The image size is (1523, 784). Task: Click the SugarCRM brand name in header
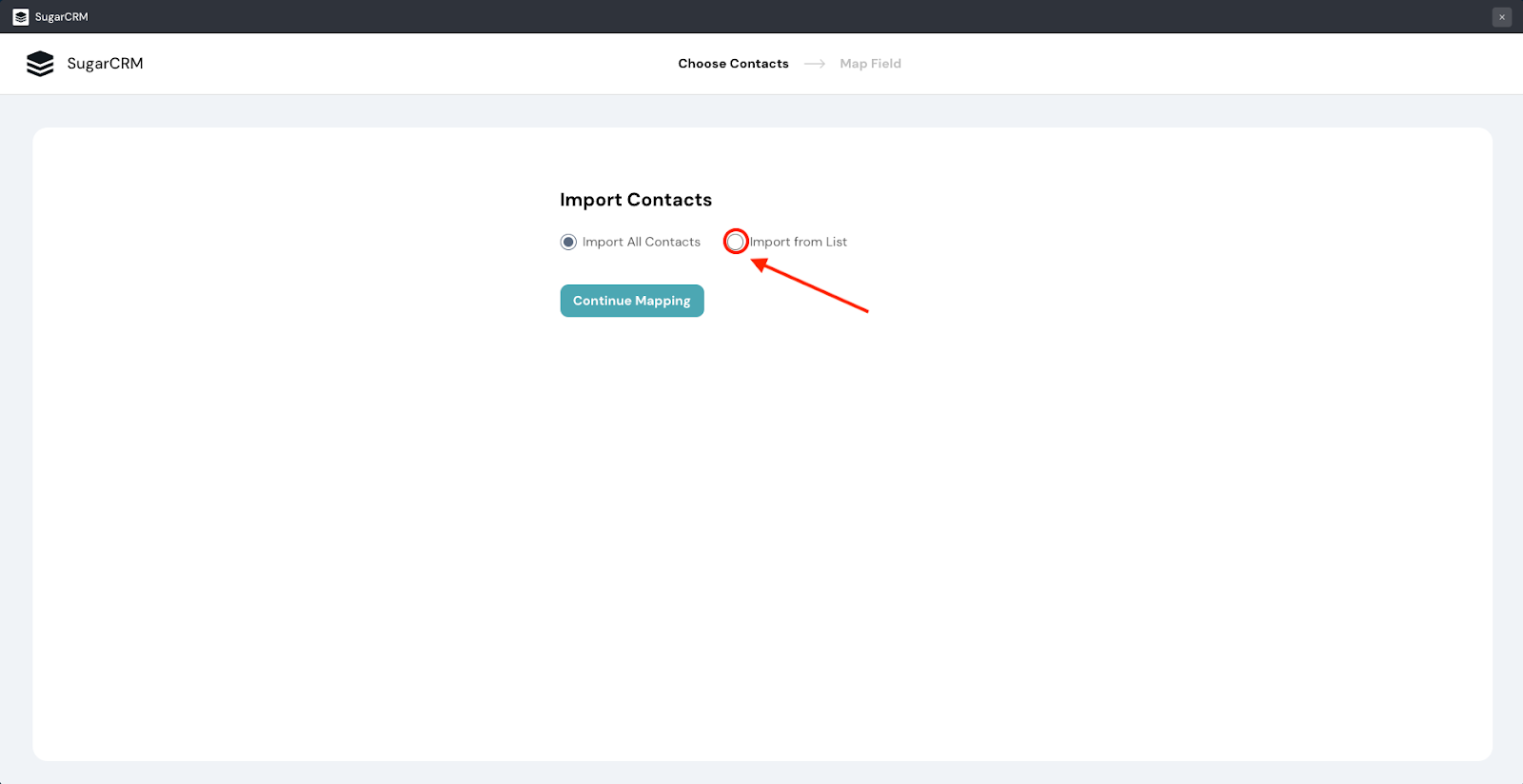(105, 64)
